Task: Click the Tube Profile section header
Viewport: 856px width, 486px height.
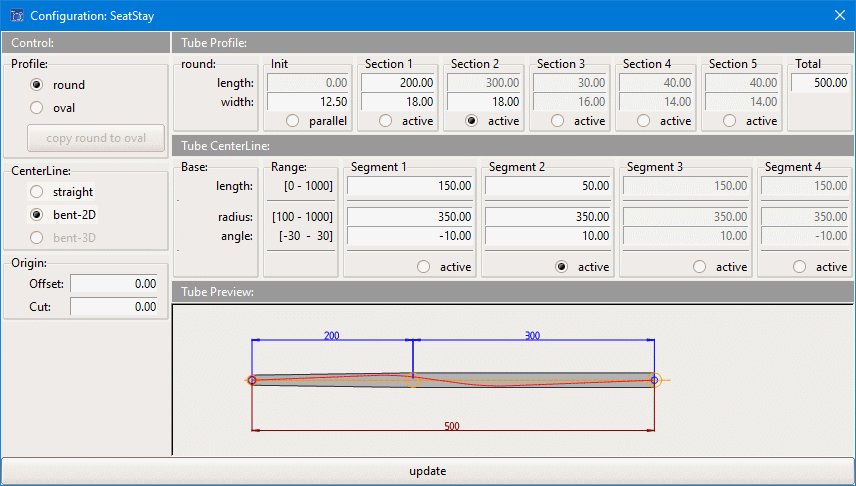Action: [513, 43]
